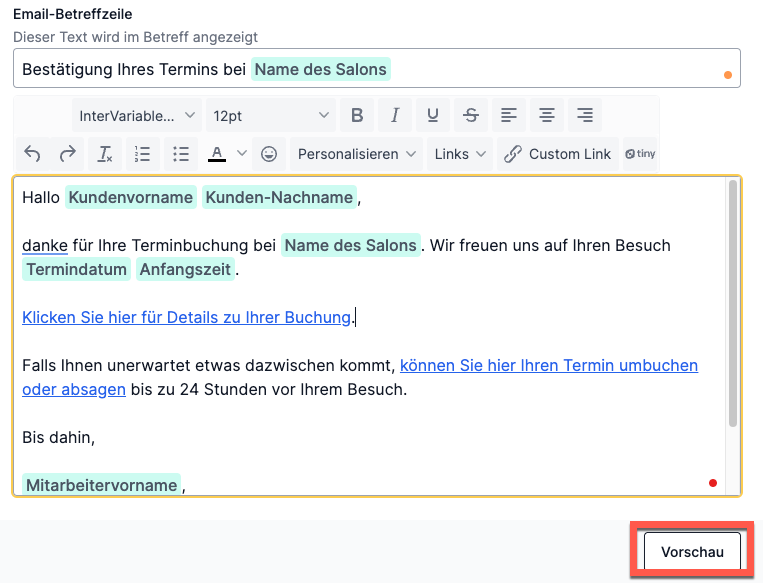Screen dimensions: 763x583
Task: Clear formatting from selected text
Action: point(105,154)
